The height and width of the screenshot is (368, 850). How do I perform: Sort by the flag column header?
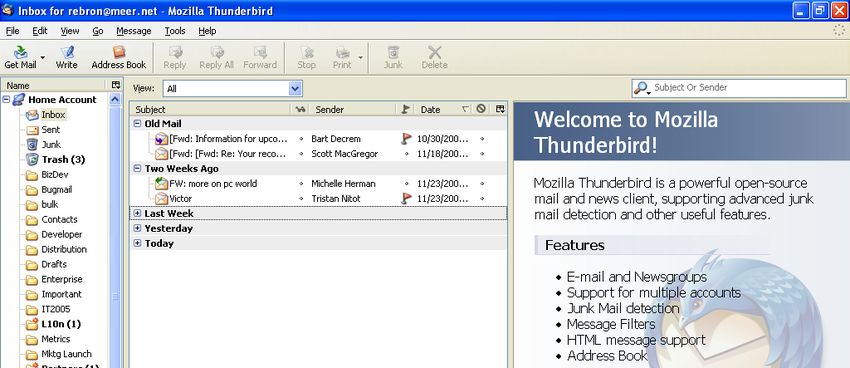[x=406, y=109]
